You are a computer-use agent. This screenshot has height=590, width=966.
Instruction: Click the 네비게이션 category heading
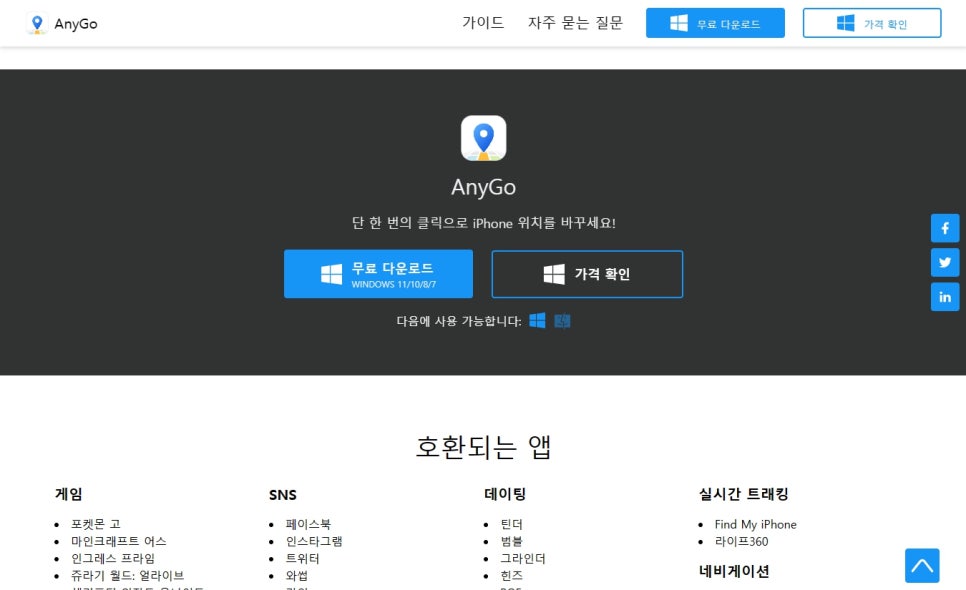734,571
